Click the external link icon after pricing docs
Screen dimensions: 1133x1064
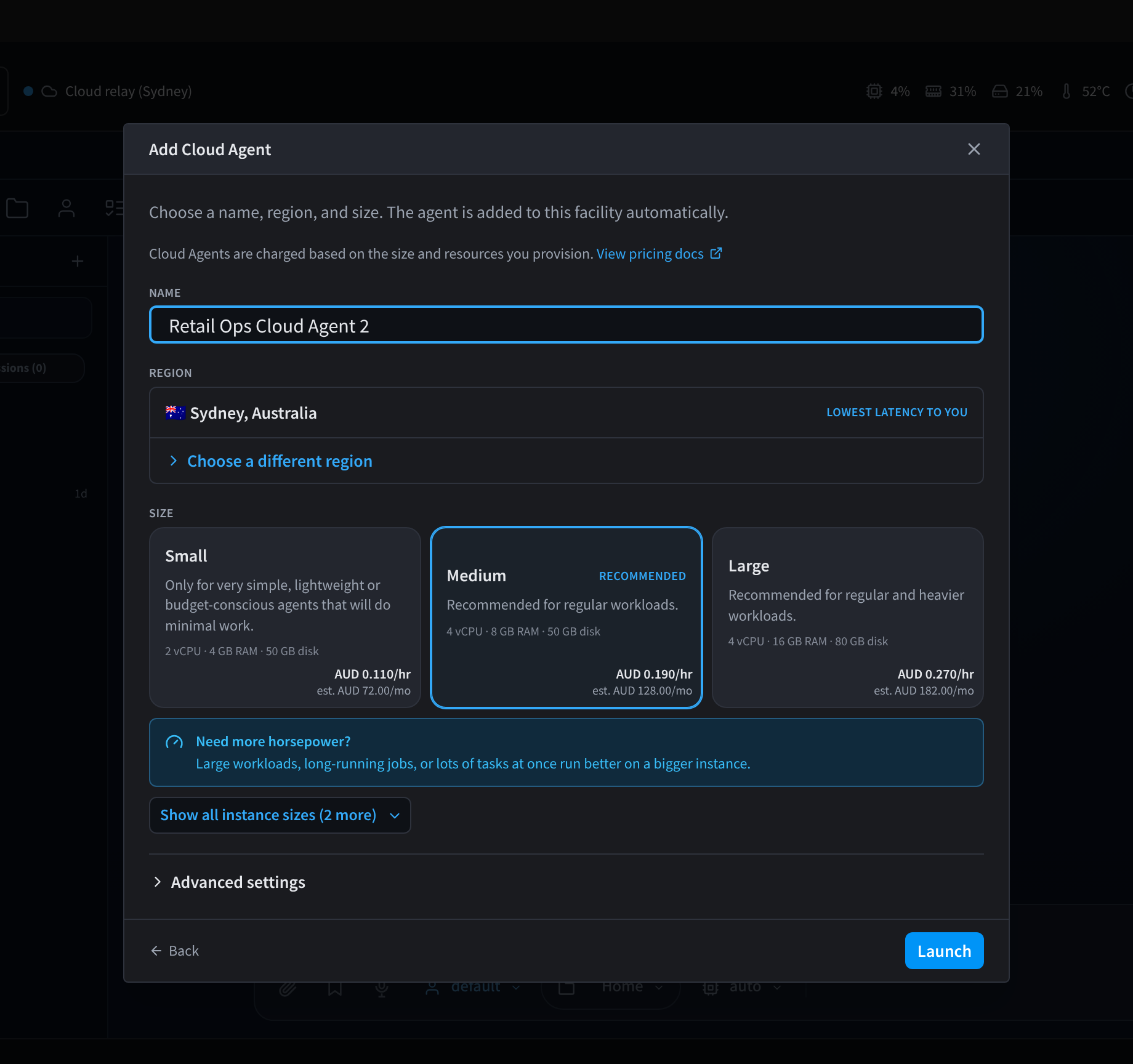point(716,253)
